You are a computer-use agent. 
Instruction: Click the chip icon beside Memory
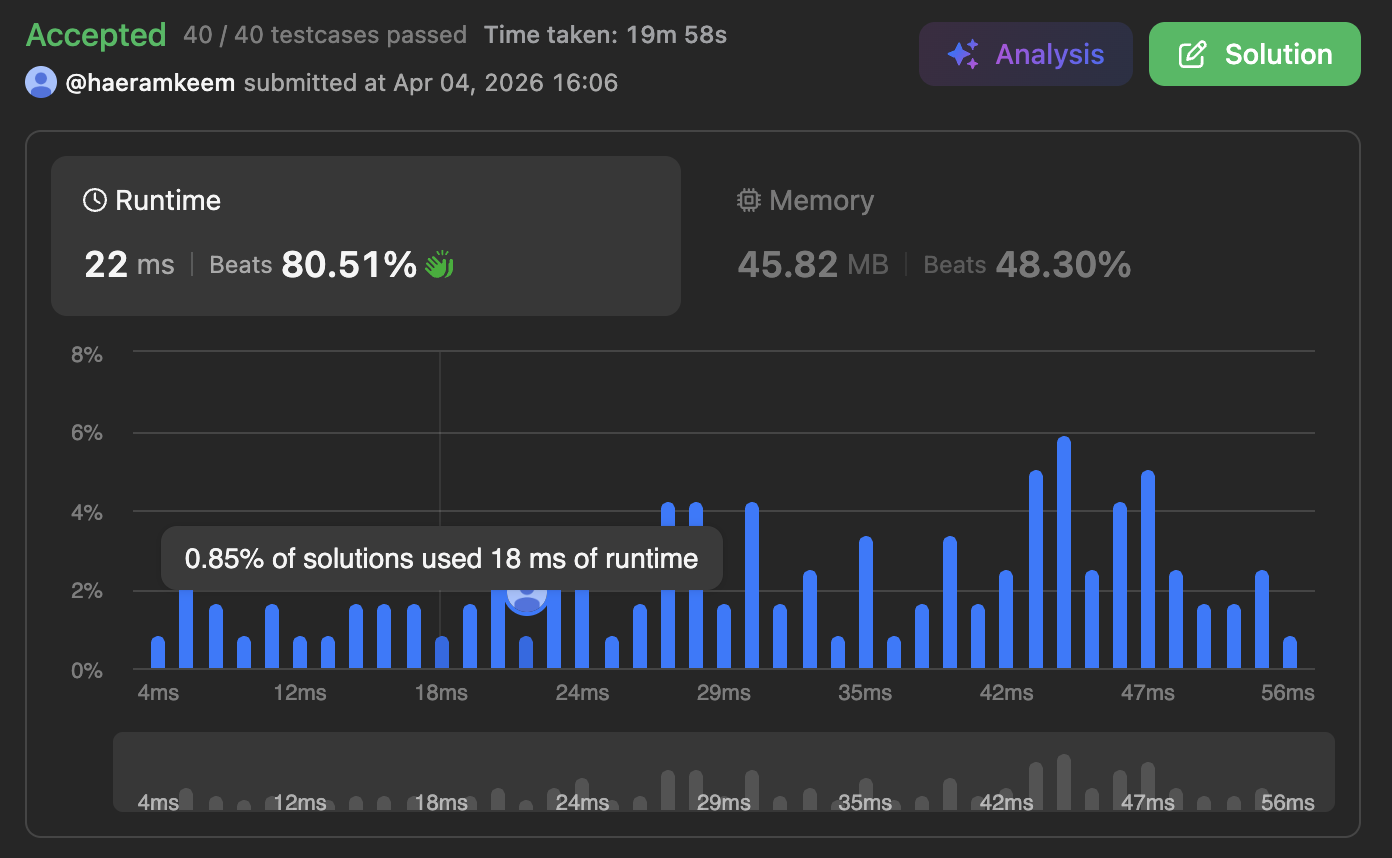(748, 201)
